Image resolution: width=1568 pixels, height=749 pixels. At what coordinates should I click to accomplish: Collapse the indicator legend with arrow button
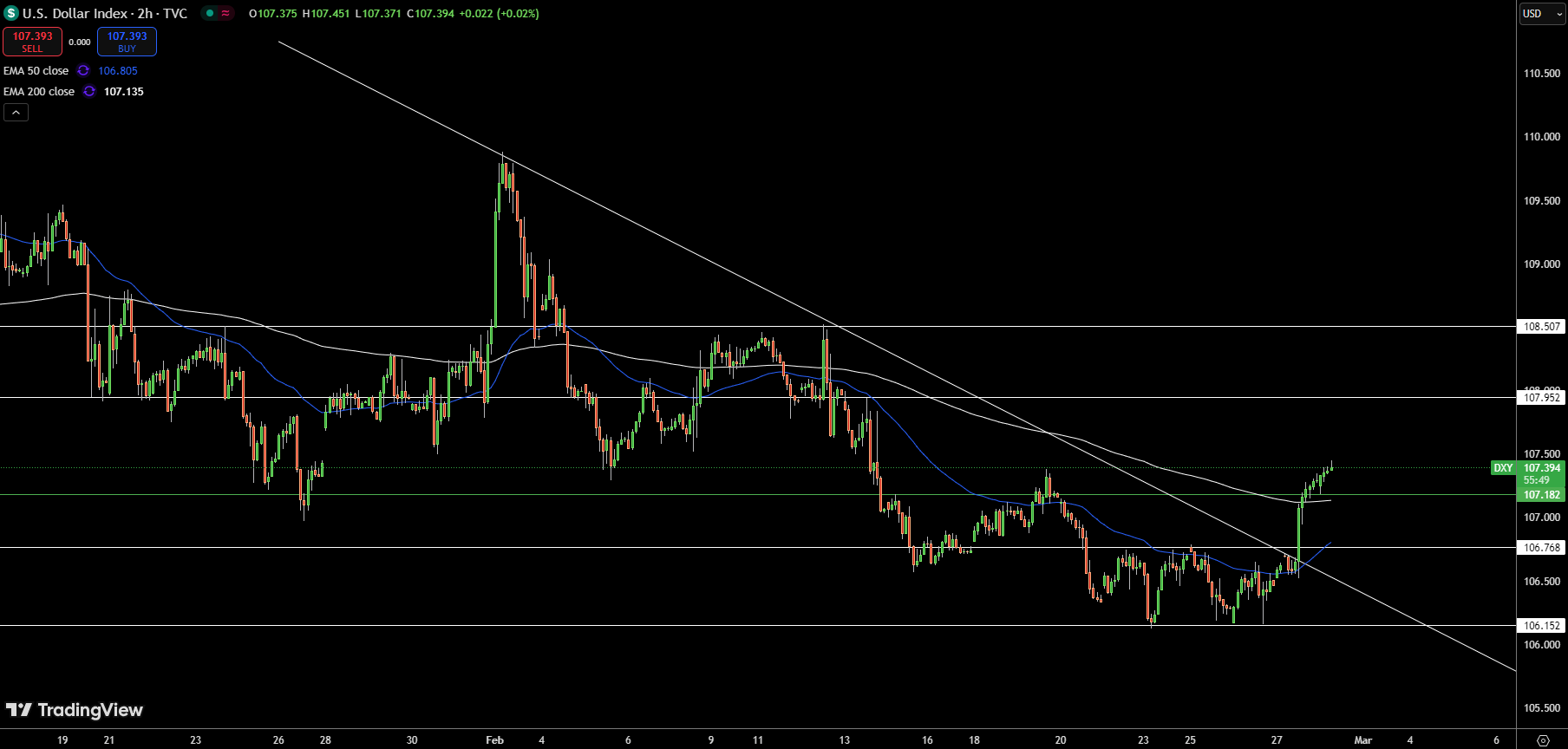[x=16, y=113]
